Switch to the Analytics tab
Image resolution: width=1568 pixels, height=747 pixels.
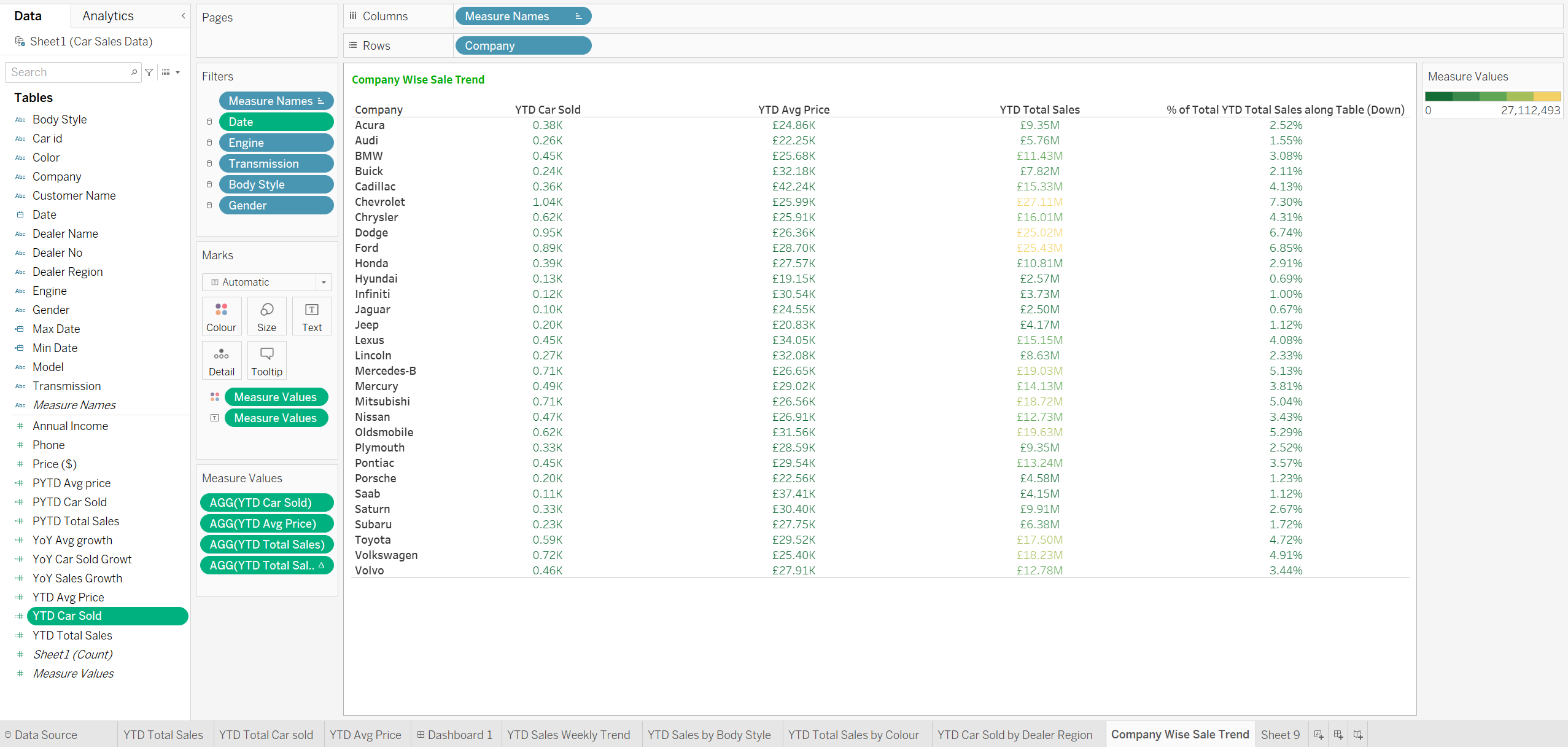click(x=108, y=16)
